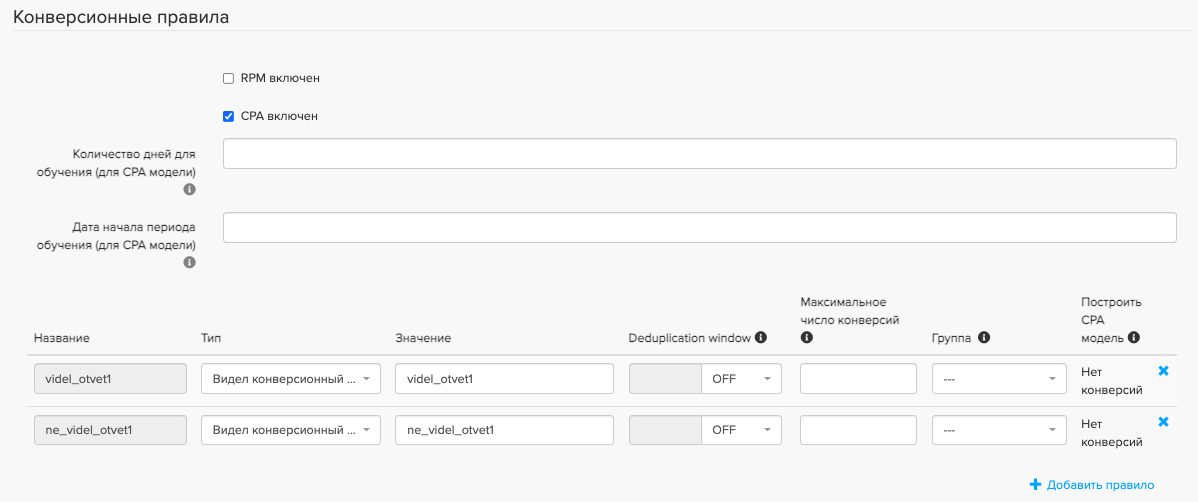
Task: Click info icon next to Deduplication window
Action: click(x=761, y=338)
